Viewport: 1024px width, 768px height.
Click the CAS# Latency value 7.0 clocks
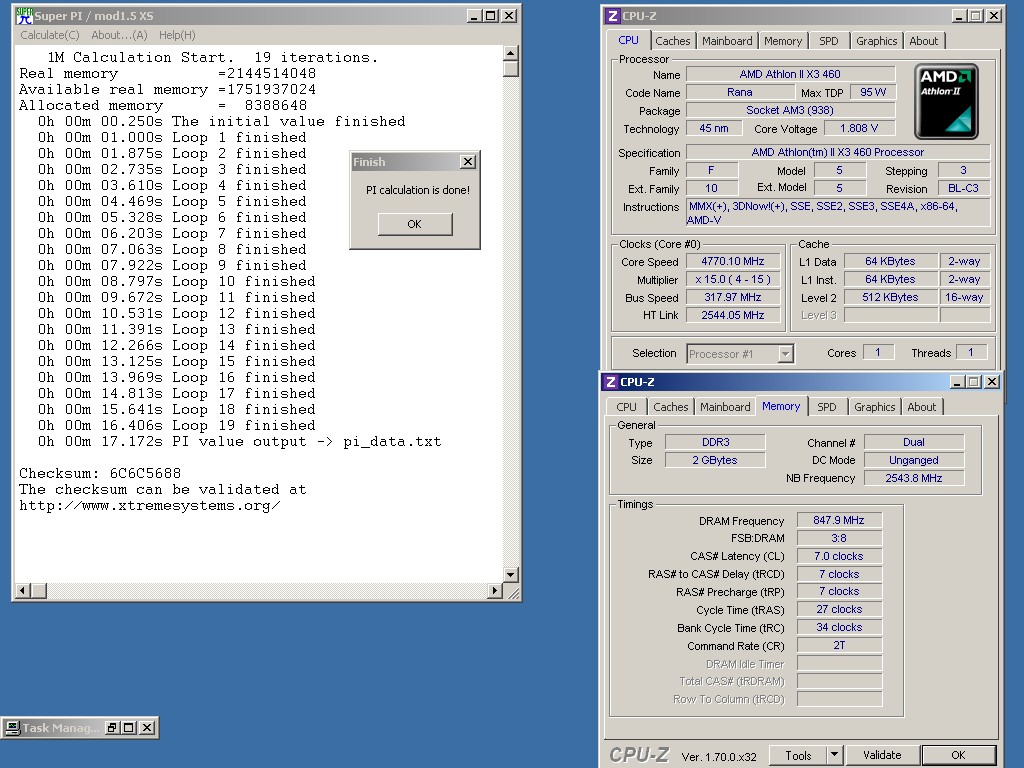839,556
